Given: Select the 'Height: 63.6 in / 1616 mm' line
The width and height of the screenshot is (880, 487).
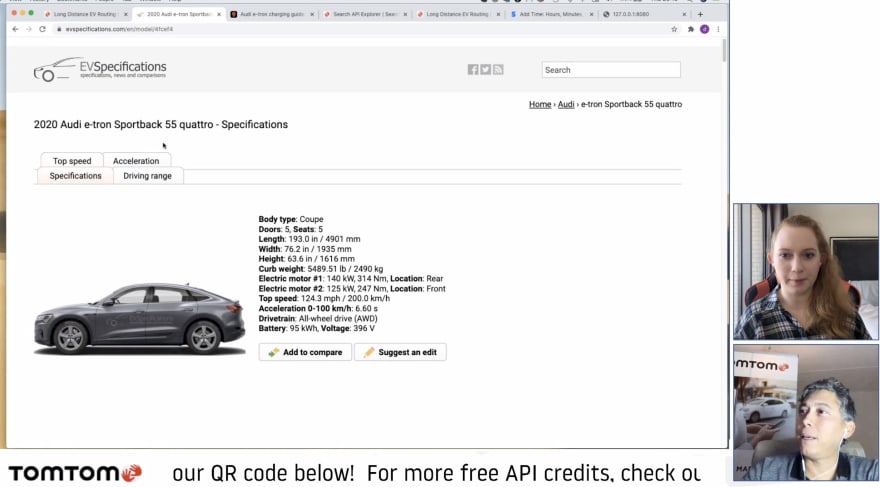Looking at the screenshot, I should (306, 259).
